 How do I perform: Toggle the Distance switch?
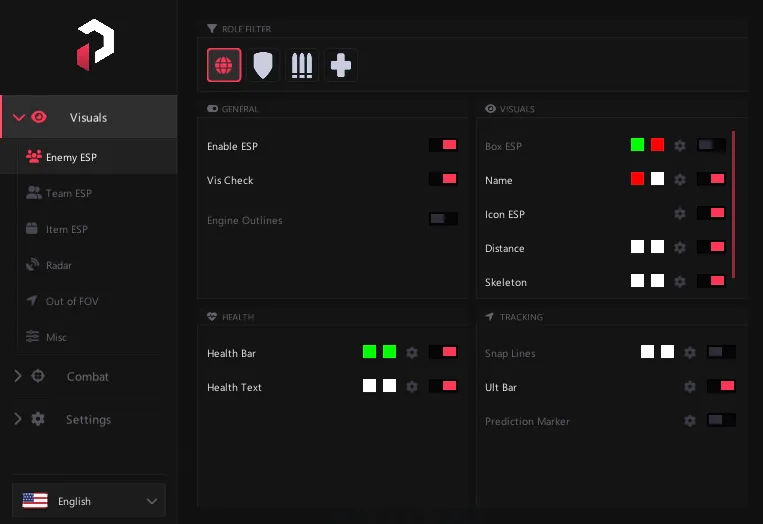point(711,247)
